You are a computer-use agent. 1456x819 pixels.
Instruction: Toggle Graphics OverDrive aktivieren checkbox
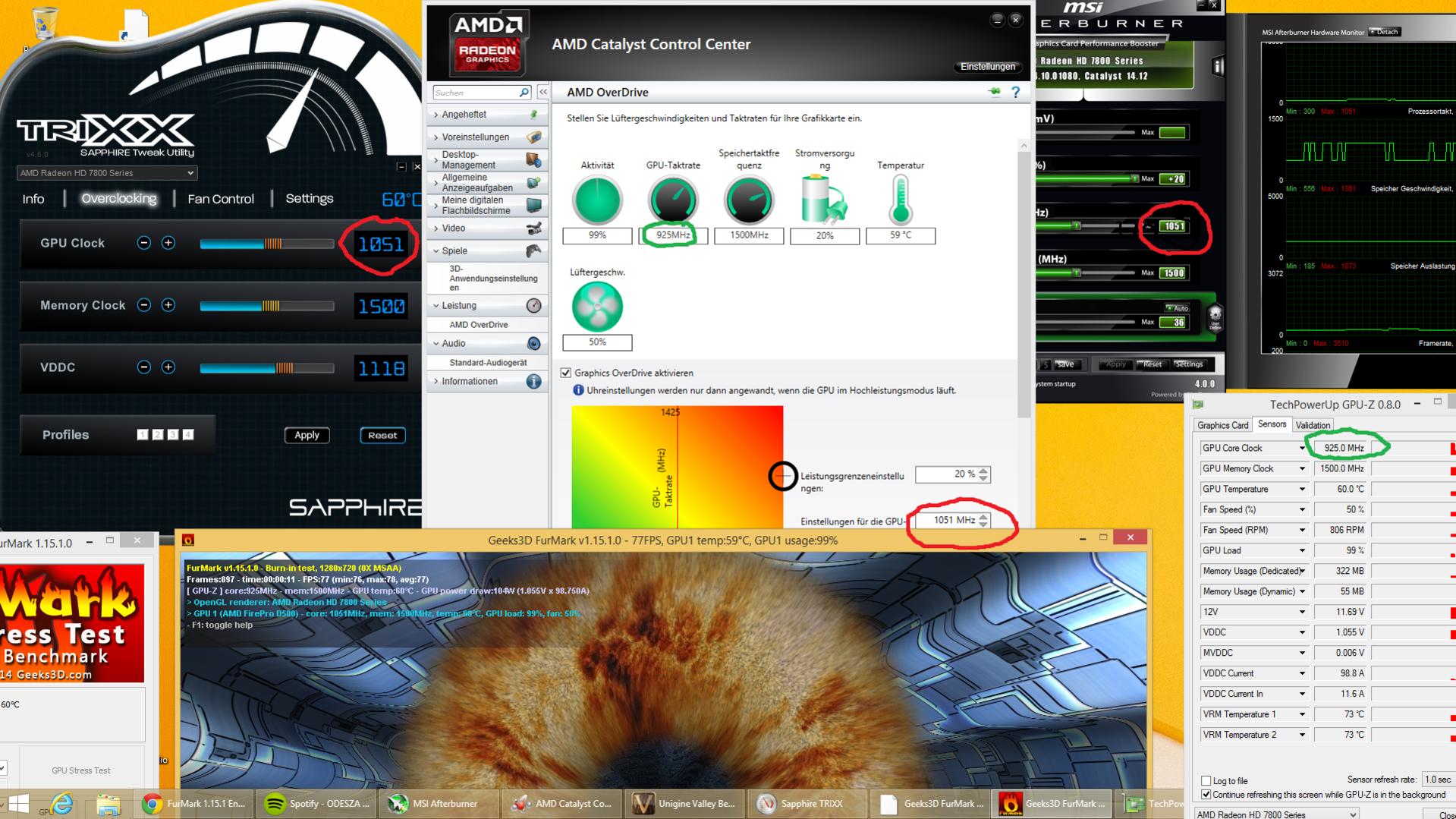point(565,373)
